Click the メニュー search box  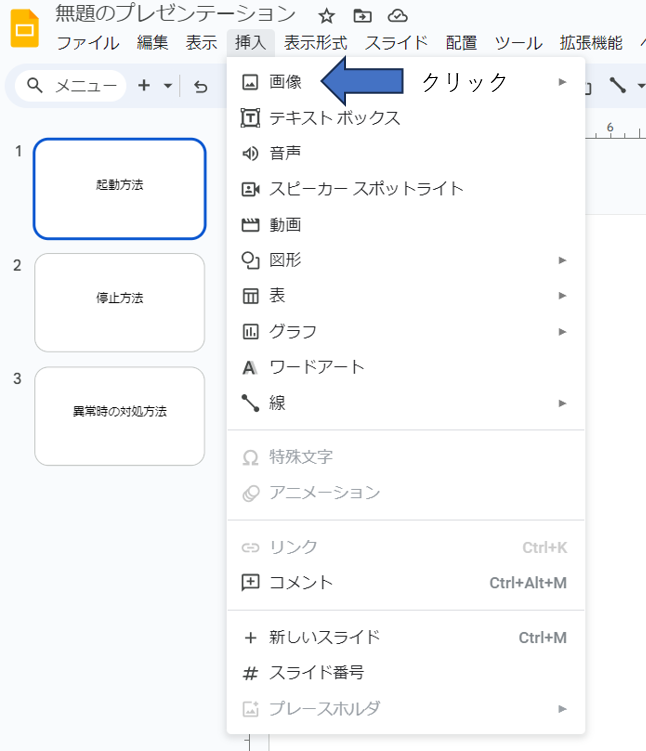71,86
